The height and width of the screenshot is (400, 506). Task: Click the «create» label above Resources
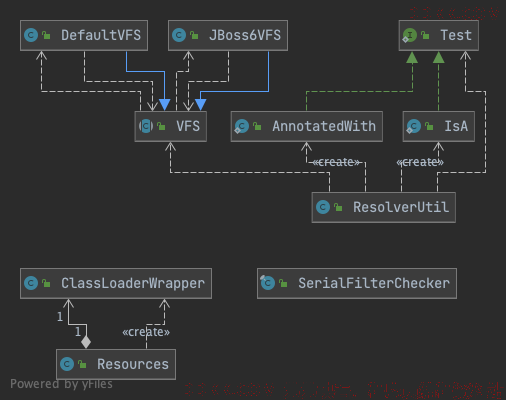[146, 332]
